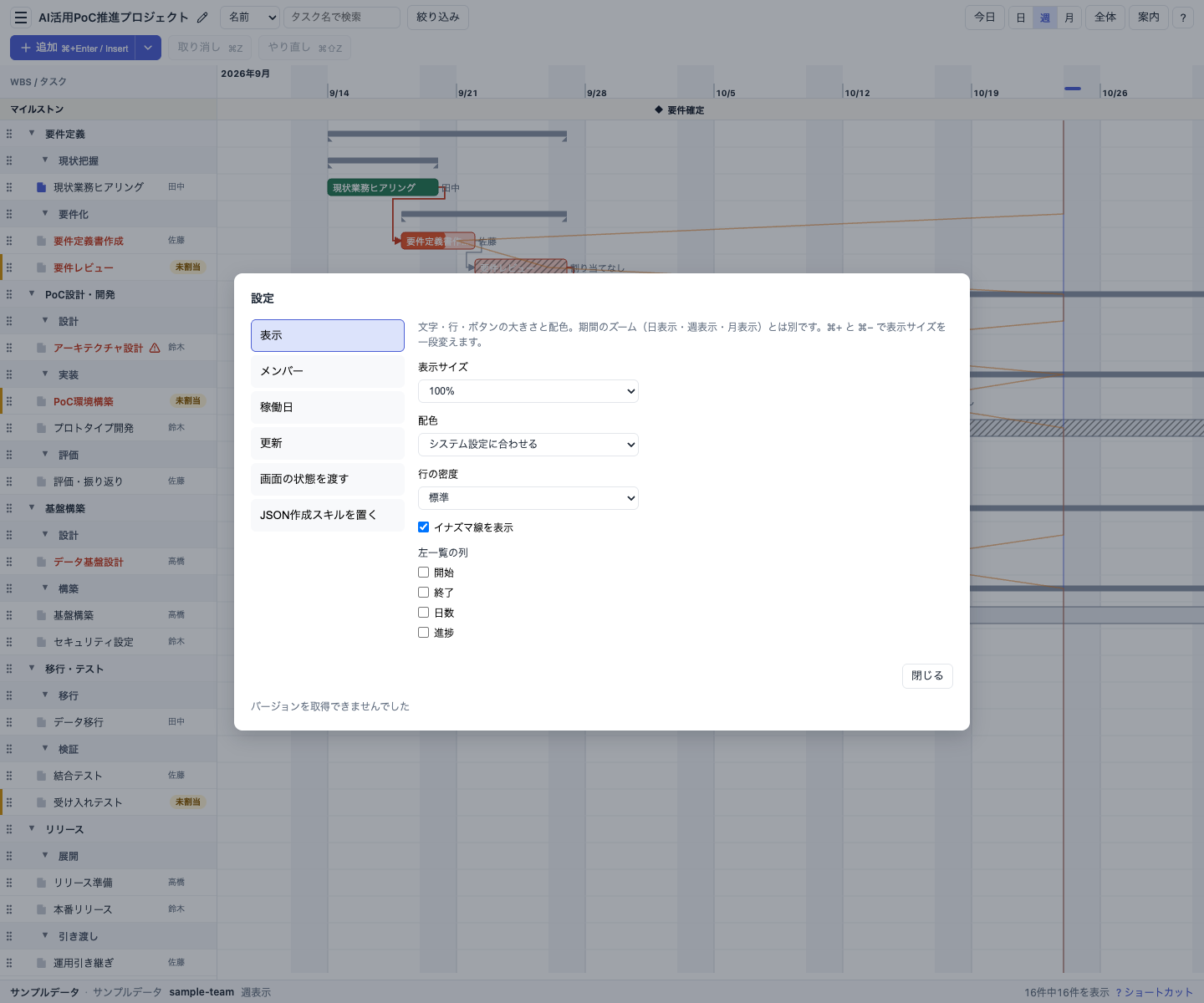Select the 表示 settings tab
1204x1003 pixels.
(328, 335)
